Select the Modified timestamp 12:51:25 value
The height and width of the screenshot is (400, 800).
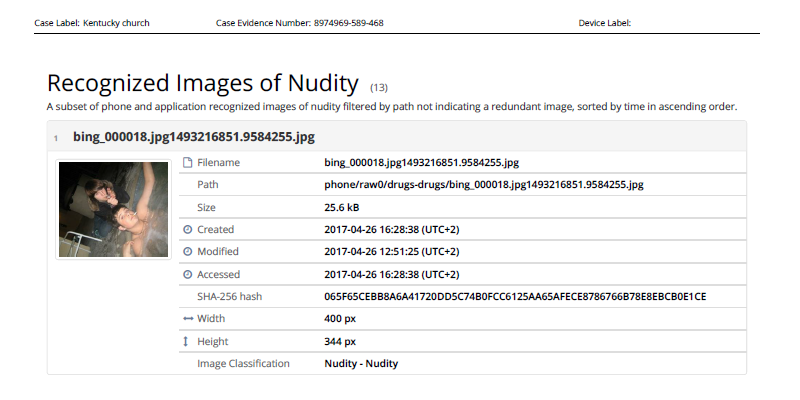(x=391, y=252)
